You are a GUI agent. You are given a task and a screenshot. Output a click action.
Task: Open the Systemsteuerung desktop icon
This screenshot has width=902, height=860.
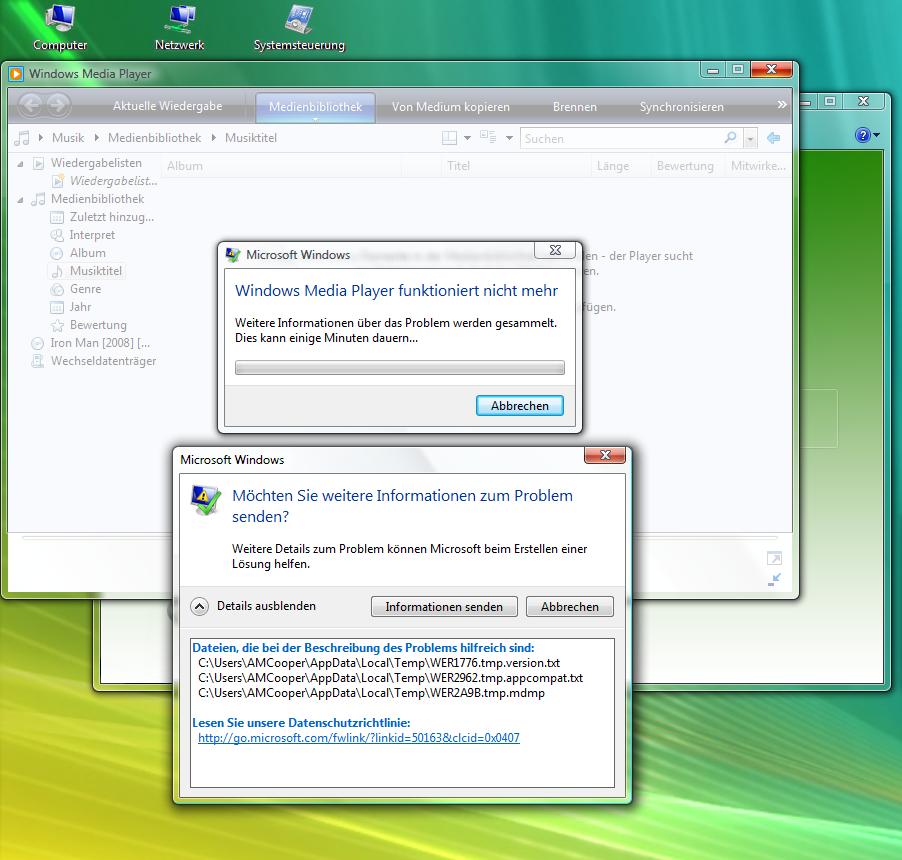tap(299, 26)
